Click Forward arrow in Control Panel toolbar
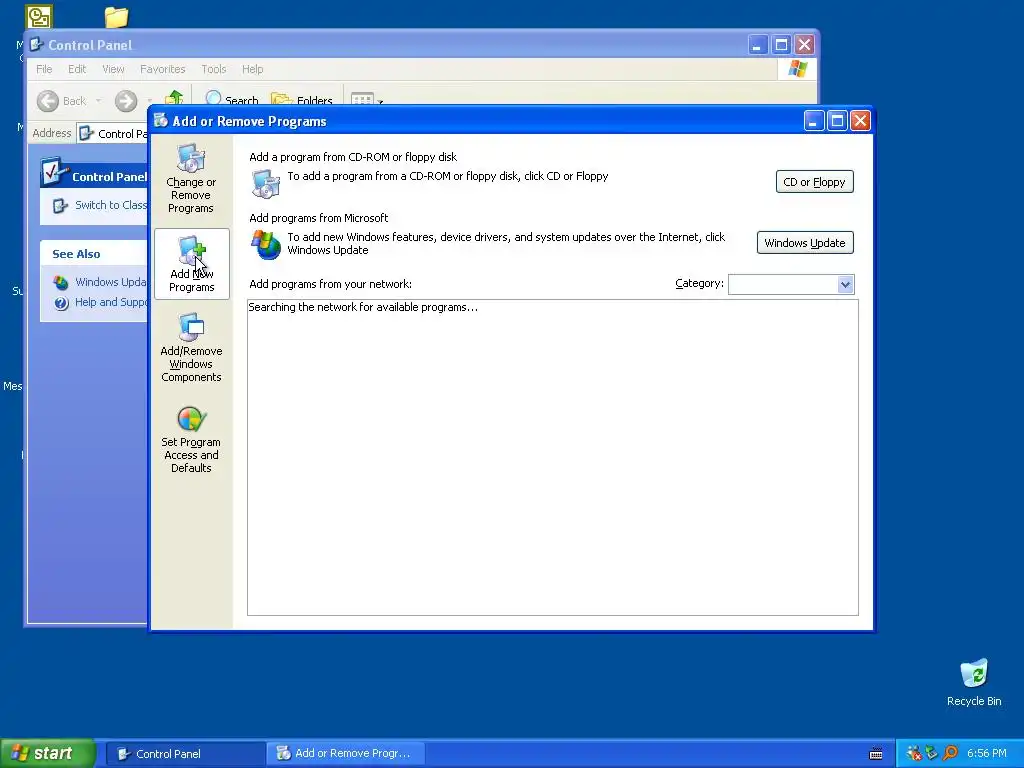 [x=126, y=101]
